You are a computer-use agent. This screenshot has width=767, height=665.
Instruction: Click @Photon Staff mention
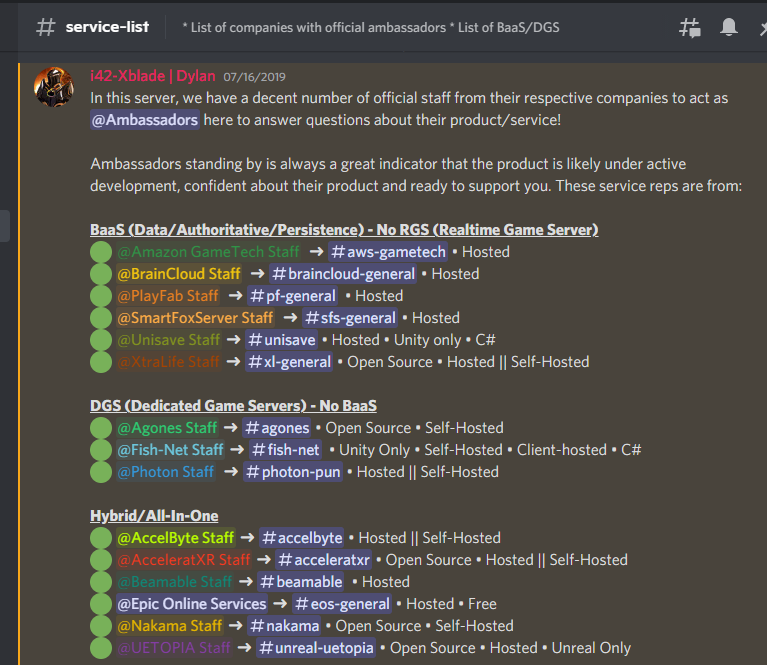166,472
